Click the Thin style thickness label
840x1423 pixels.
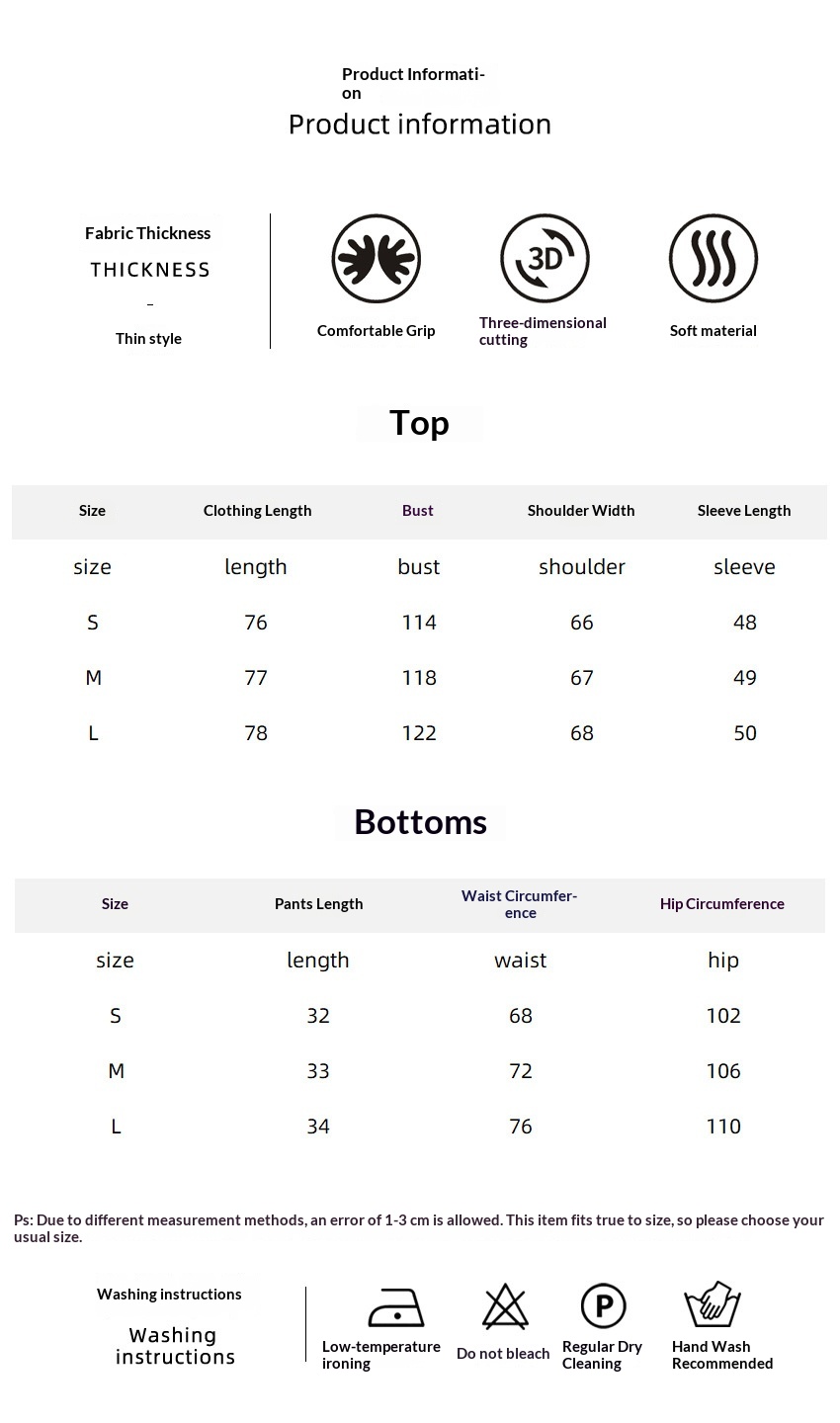point(148,339)
